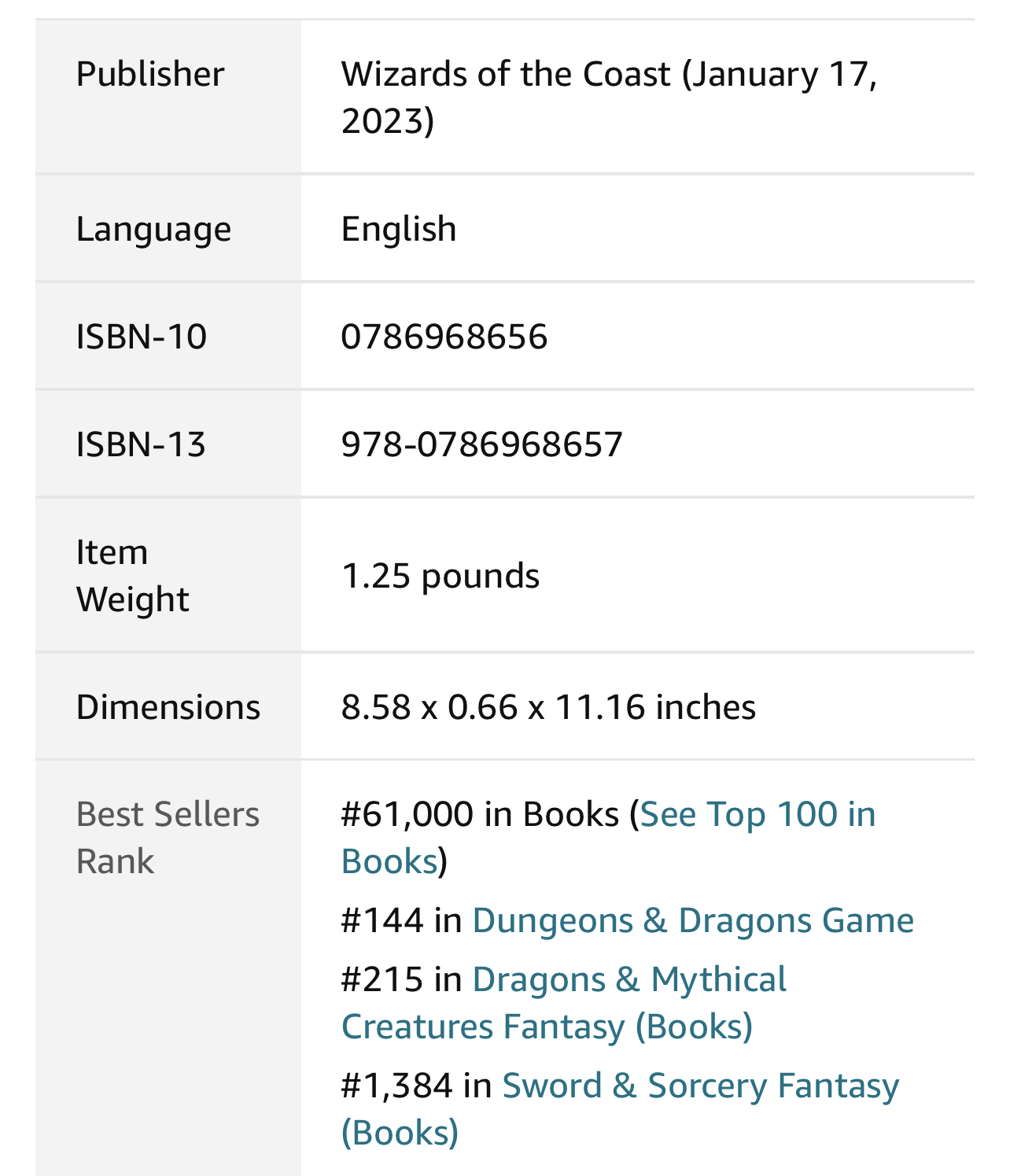
Task: Click the Wizards of the Coast publisher value
Action: tap(507, 75)
